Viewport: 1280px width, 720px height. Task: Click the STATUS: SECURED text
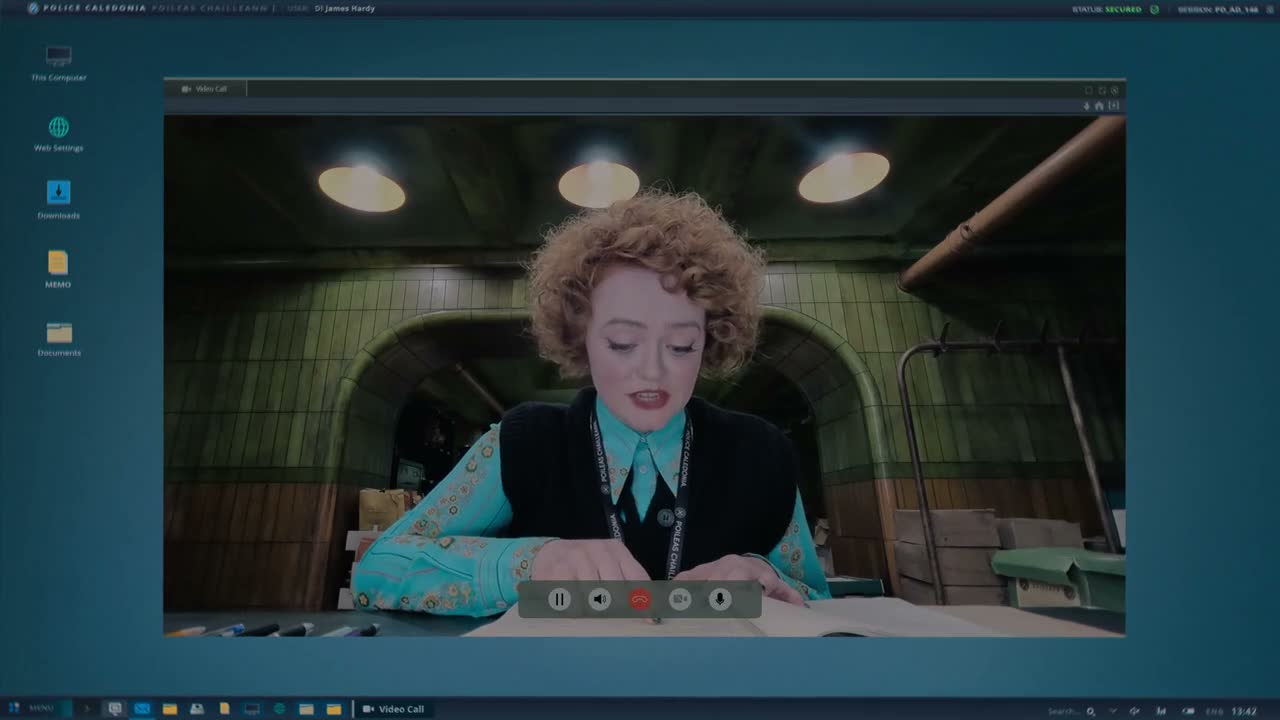1107,9
